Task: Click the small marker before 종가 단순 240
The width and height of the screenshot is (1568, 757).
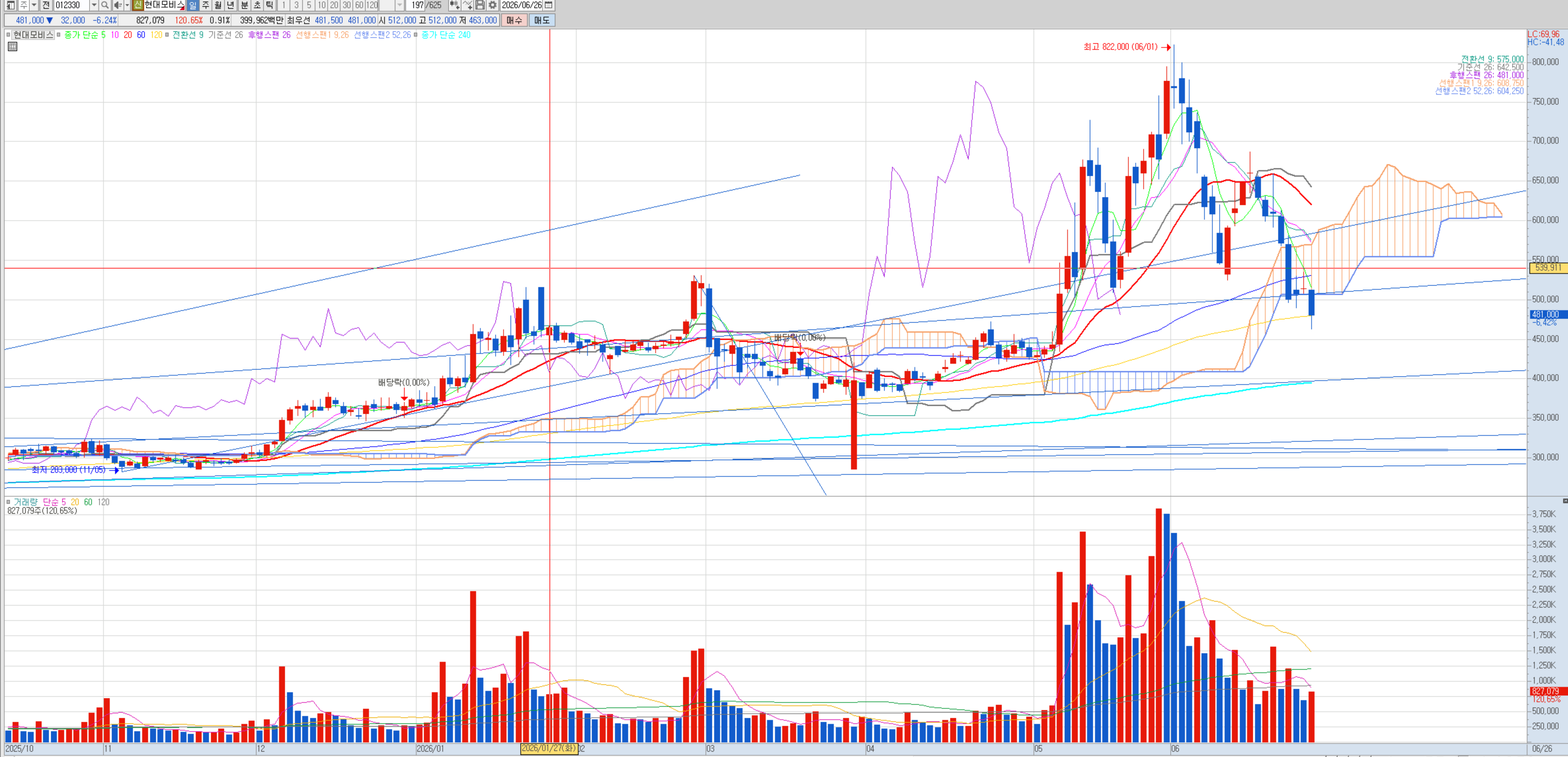Action: point(416,35)
